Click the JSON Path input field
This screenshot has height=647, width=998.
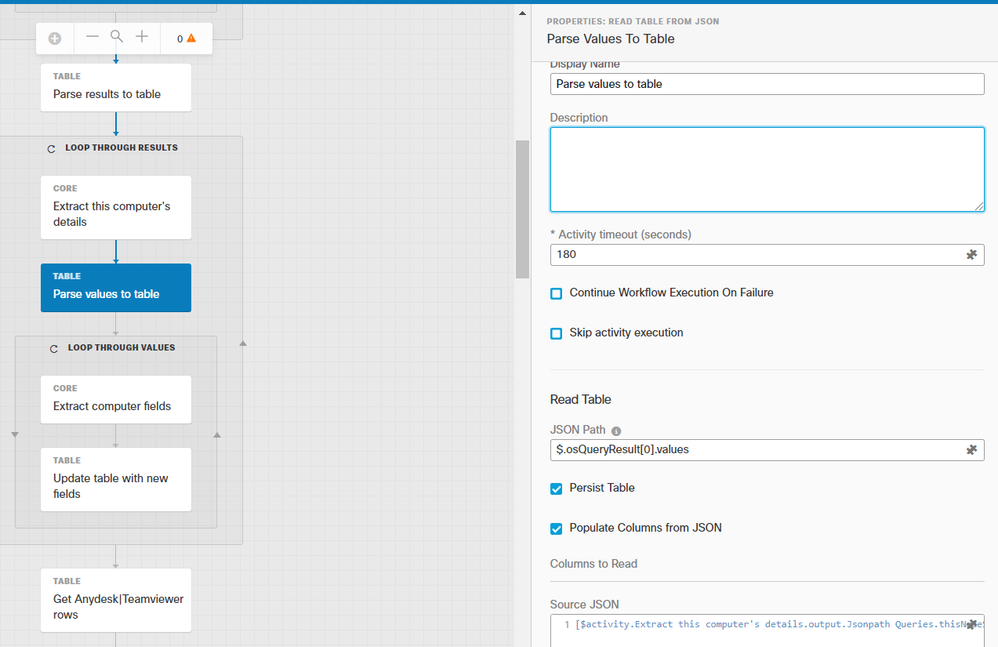pyautogui.click(x=767, y=450)
